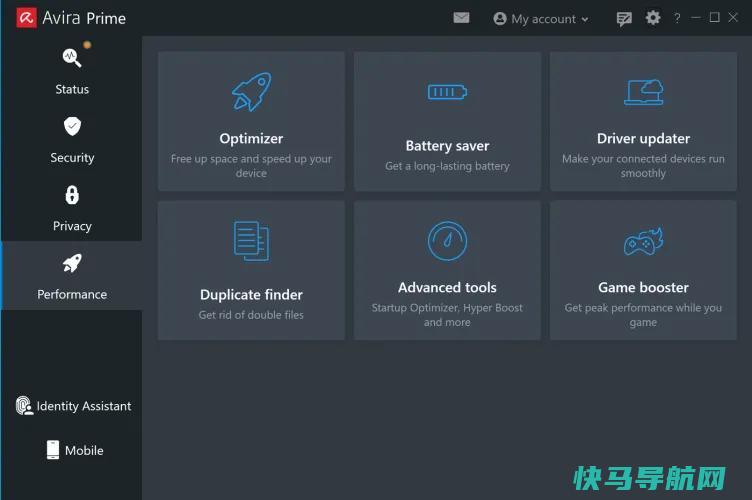
Task: Click the Avira logo icon
Action: click(x=26, y=18)
